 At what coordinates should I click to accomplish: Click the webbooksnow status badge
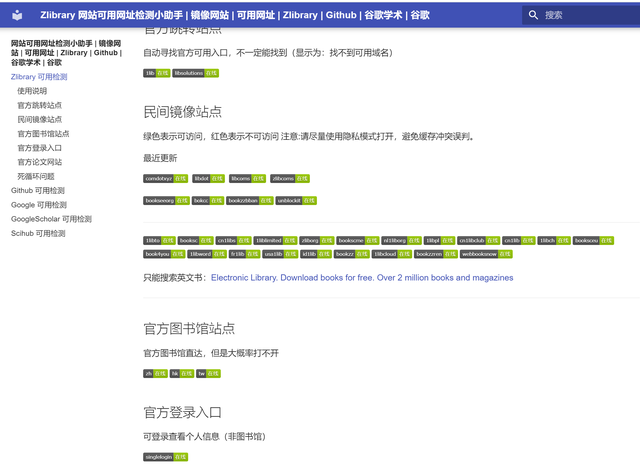tap(486, 254)
